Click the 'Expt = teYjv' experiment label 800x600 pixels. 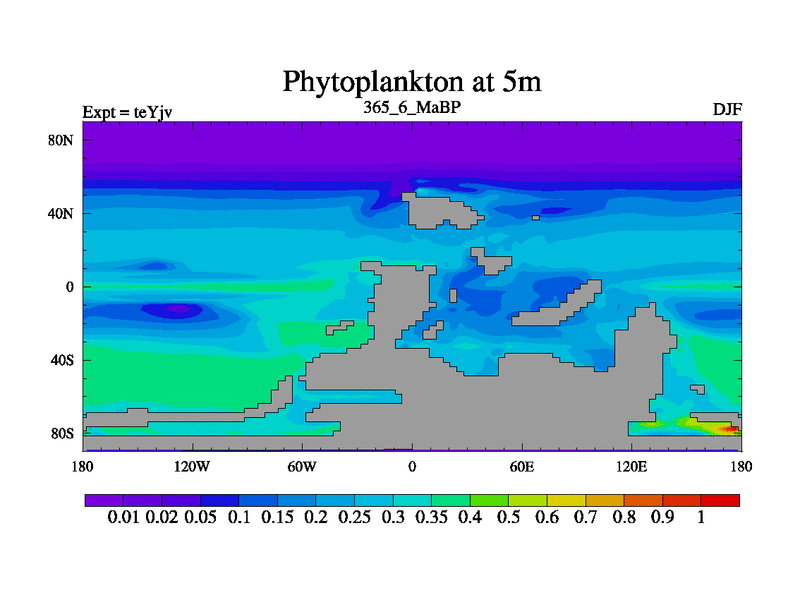pyautogui.click(x=127, y=112)
